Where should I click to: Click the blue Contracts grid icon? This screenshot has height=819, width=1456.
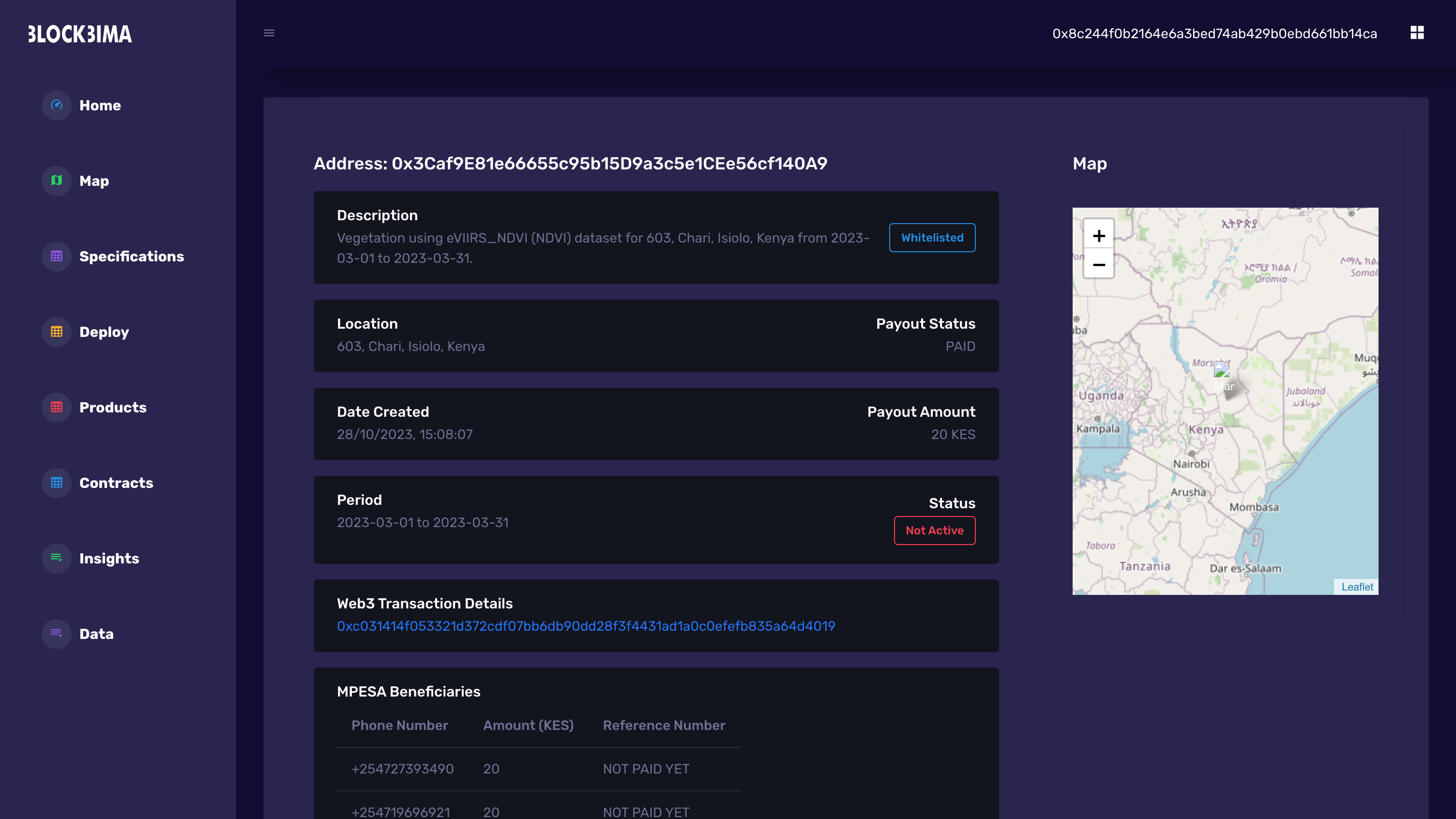(57, 483)
